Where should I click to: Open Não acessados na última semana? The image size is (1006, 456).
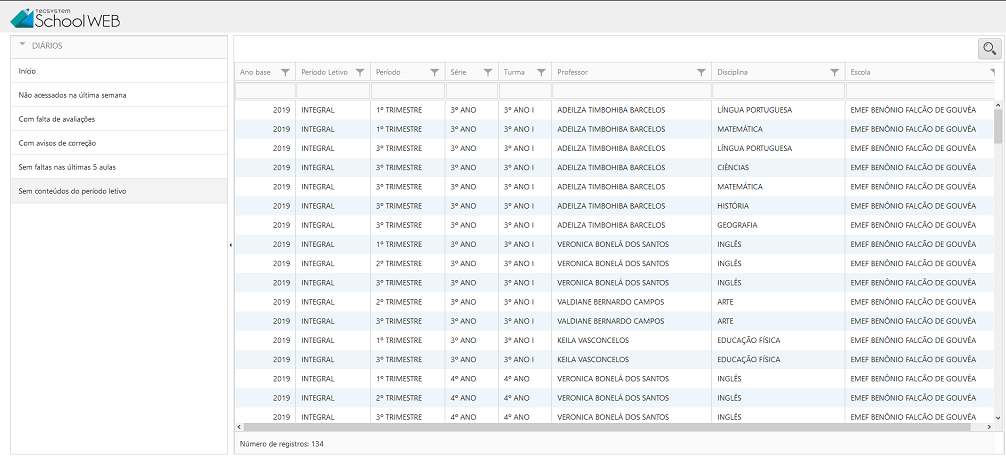click(x=72, y=95)
